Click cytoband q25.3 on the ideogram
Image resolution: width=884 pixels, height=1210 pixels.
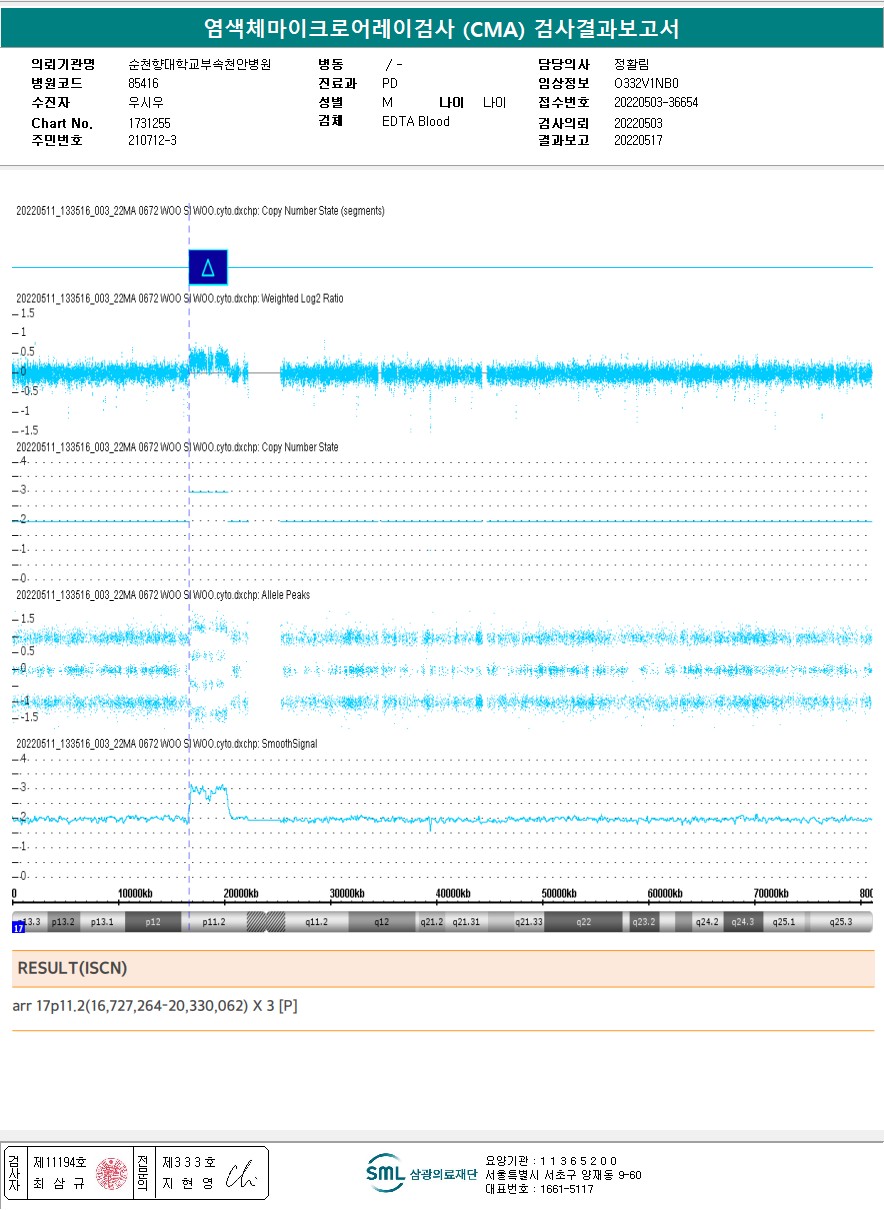coord(841,921)
